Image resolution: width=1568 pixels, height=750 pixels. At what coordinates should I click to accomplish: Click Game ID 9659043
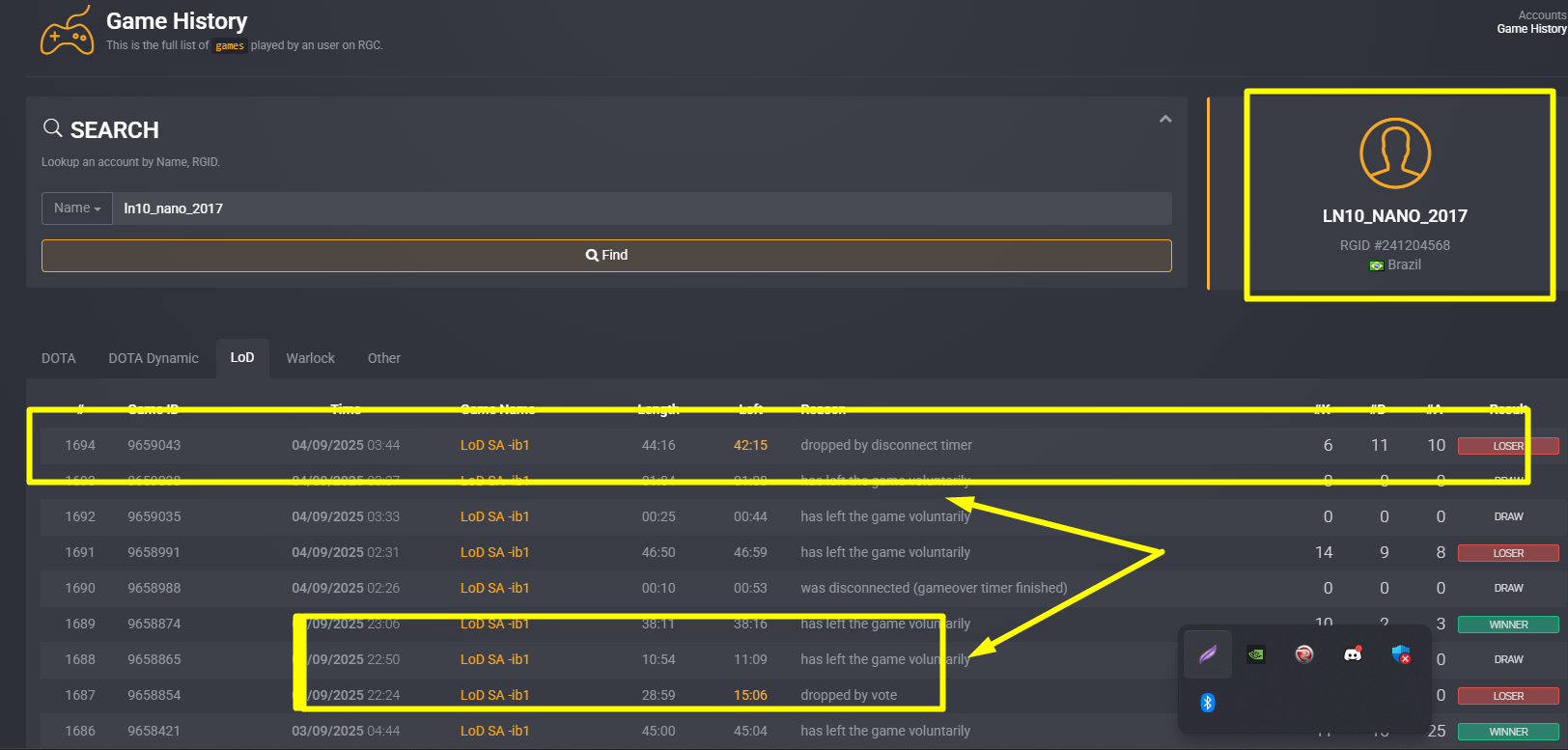[x=154, y=445]
